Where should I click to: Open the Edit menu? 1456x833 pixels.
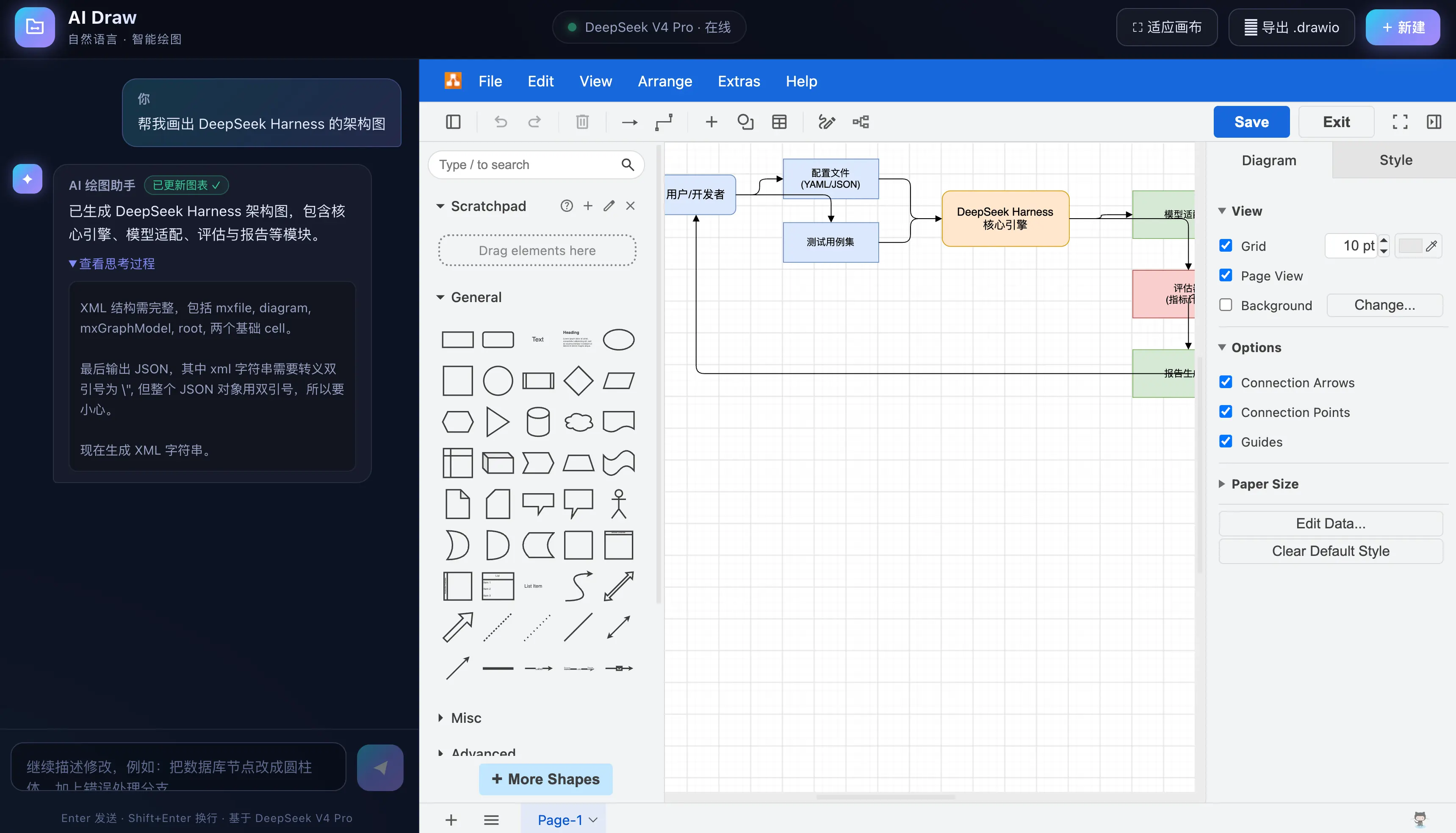point(540,81)
